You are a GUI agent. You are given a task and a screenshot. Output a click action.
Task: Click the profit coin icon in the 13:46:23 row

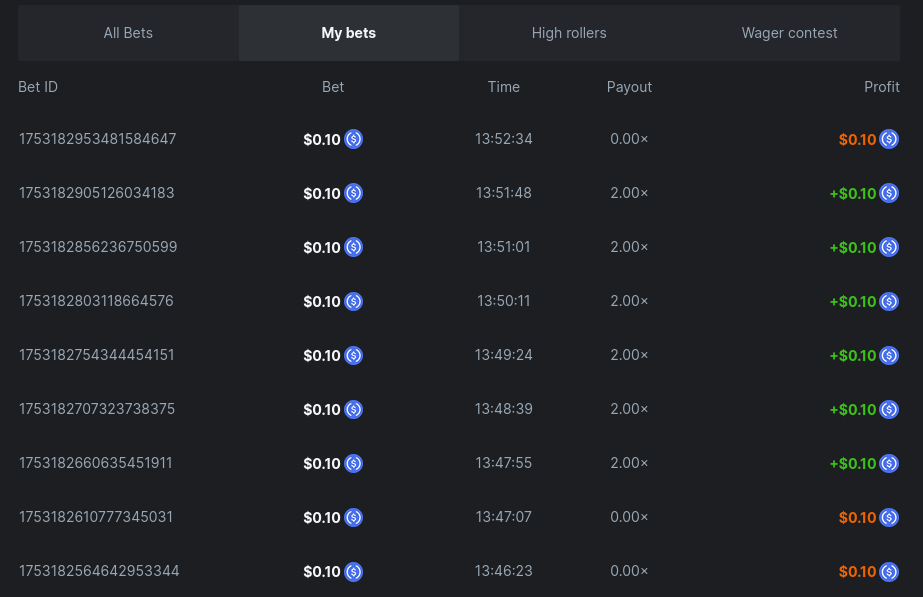coord(889,571)
